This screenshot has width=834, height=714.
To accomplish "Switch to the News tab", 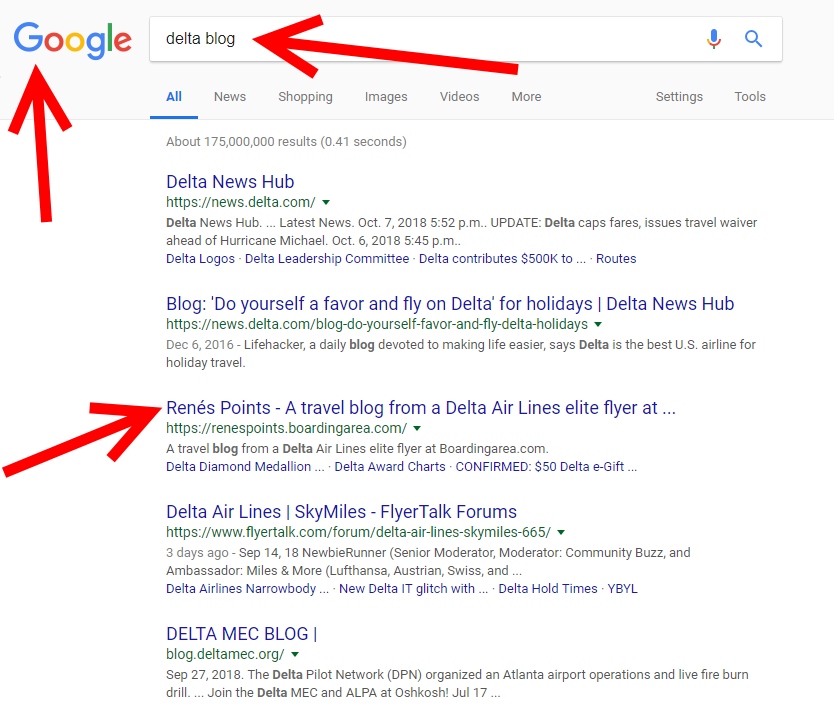I will pyautogui.click(x=229, y=96).
